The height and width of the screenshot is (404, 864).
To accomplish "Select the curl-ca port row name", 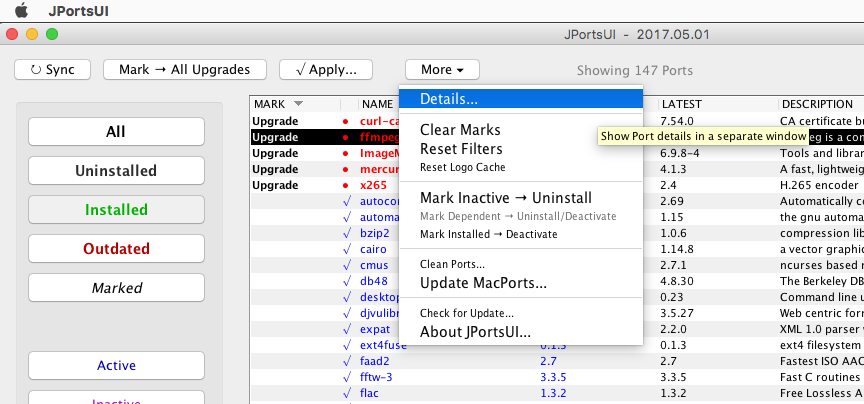I will coord(379,121).
